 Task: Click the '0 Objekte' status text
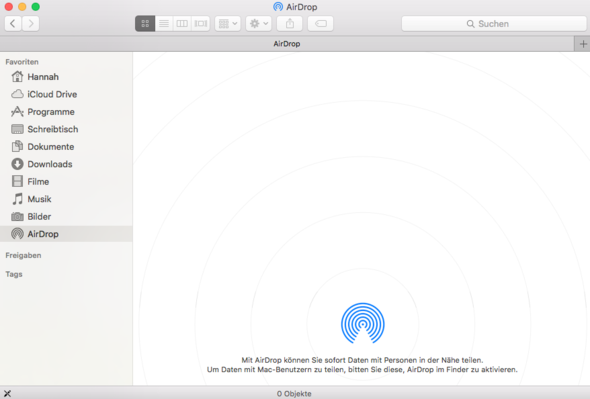[x=294, y=394]
